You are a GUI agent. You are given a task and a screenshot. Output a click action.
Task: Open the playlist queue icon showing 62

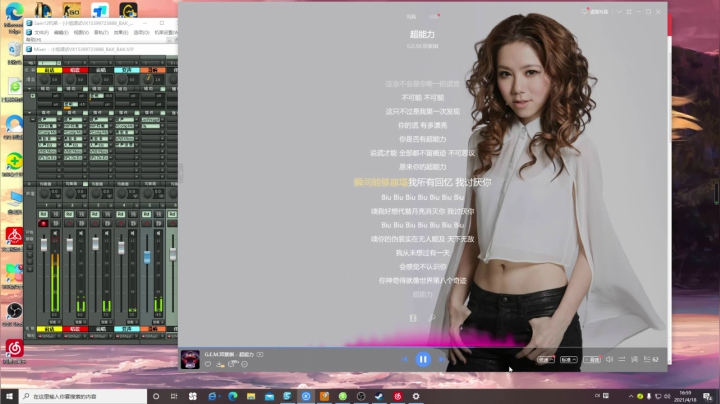click(x=651, y=359)
